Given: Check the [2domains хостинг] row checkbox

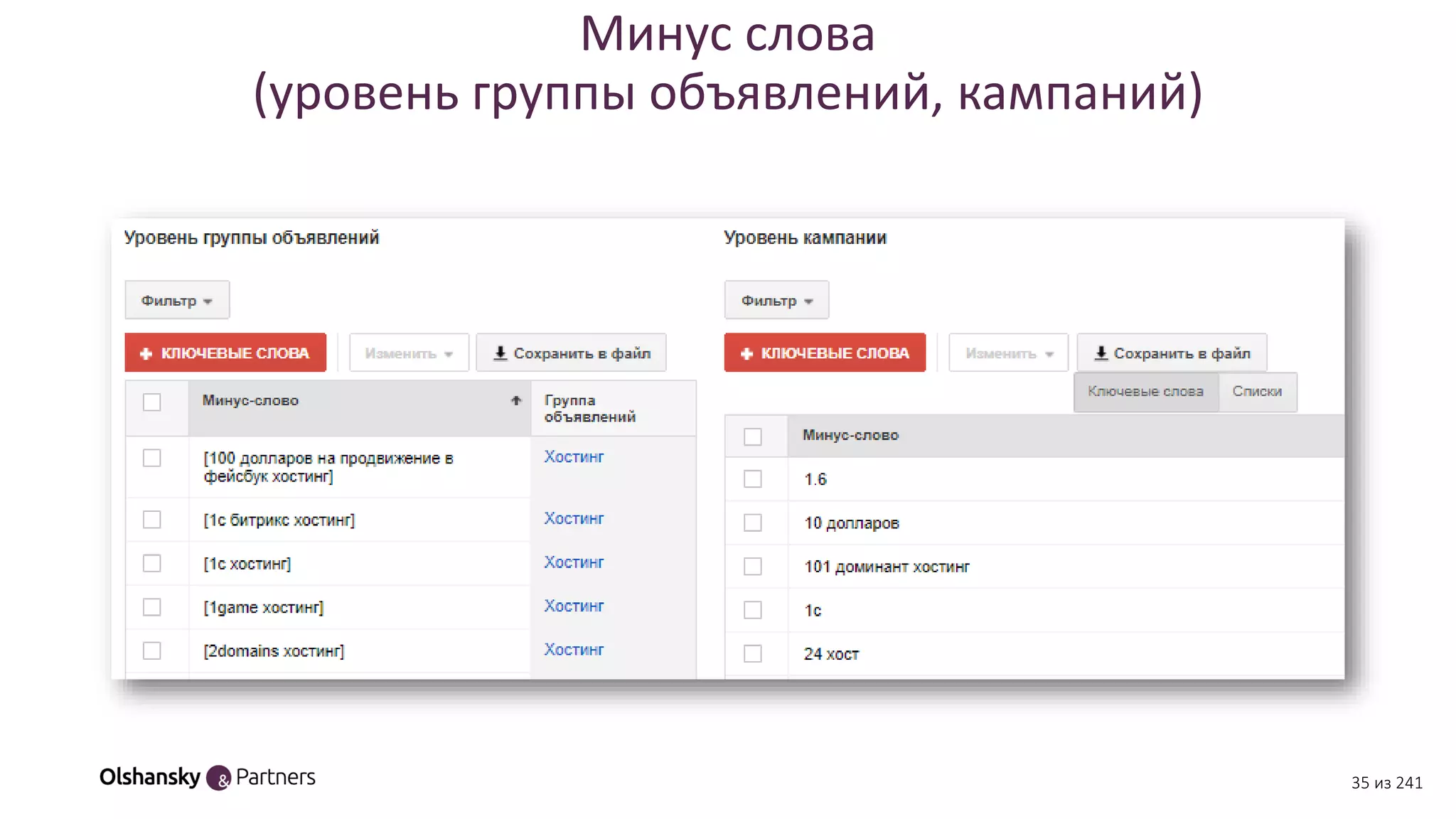Looking at the screenshot, I should coord(151,651).
